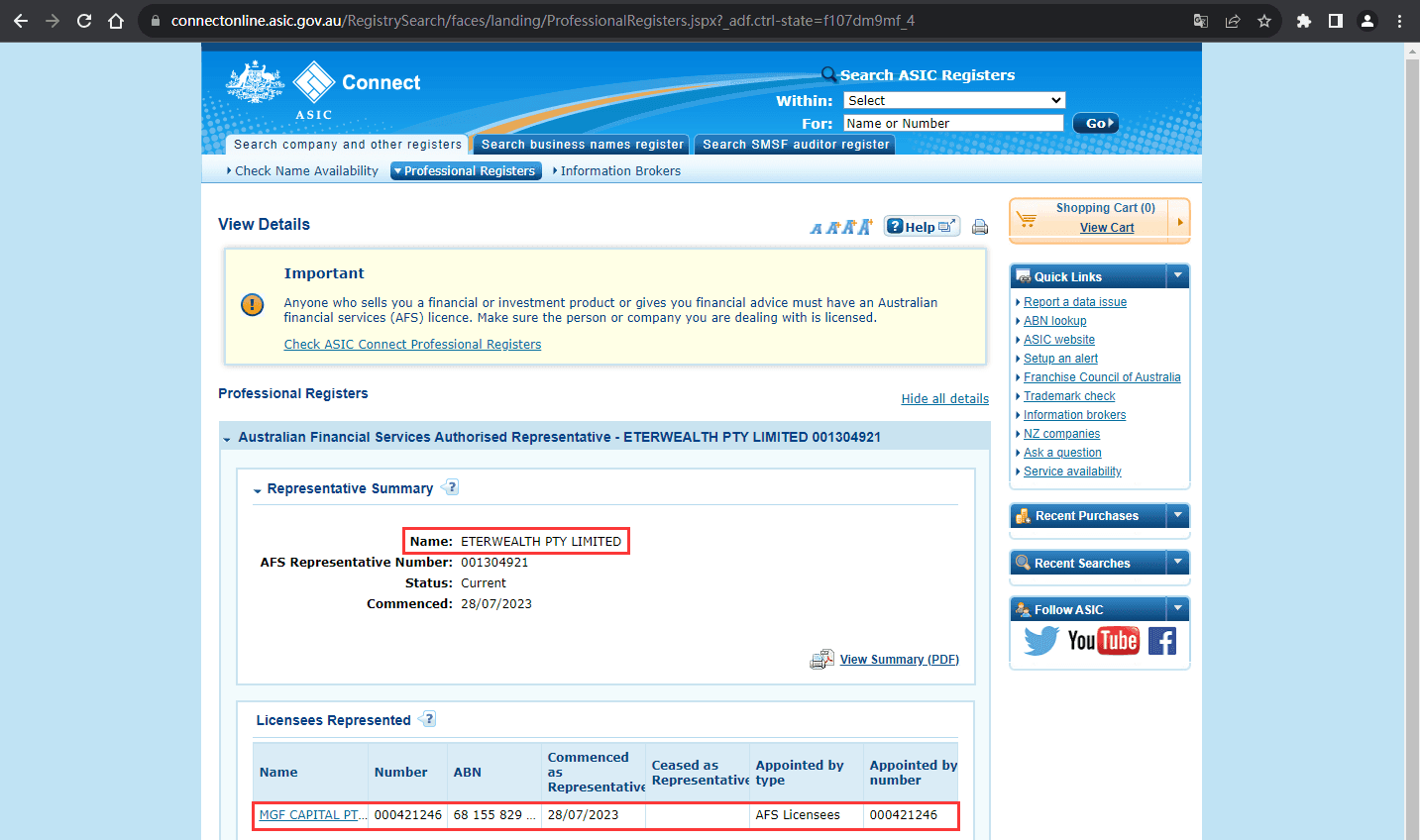Expand the Shopping Cart side arrow
1420x840 pixels.
(x=1179, y=220)
